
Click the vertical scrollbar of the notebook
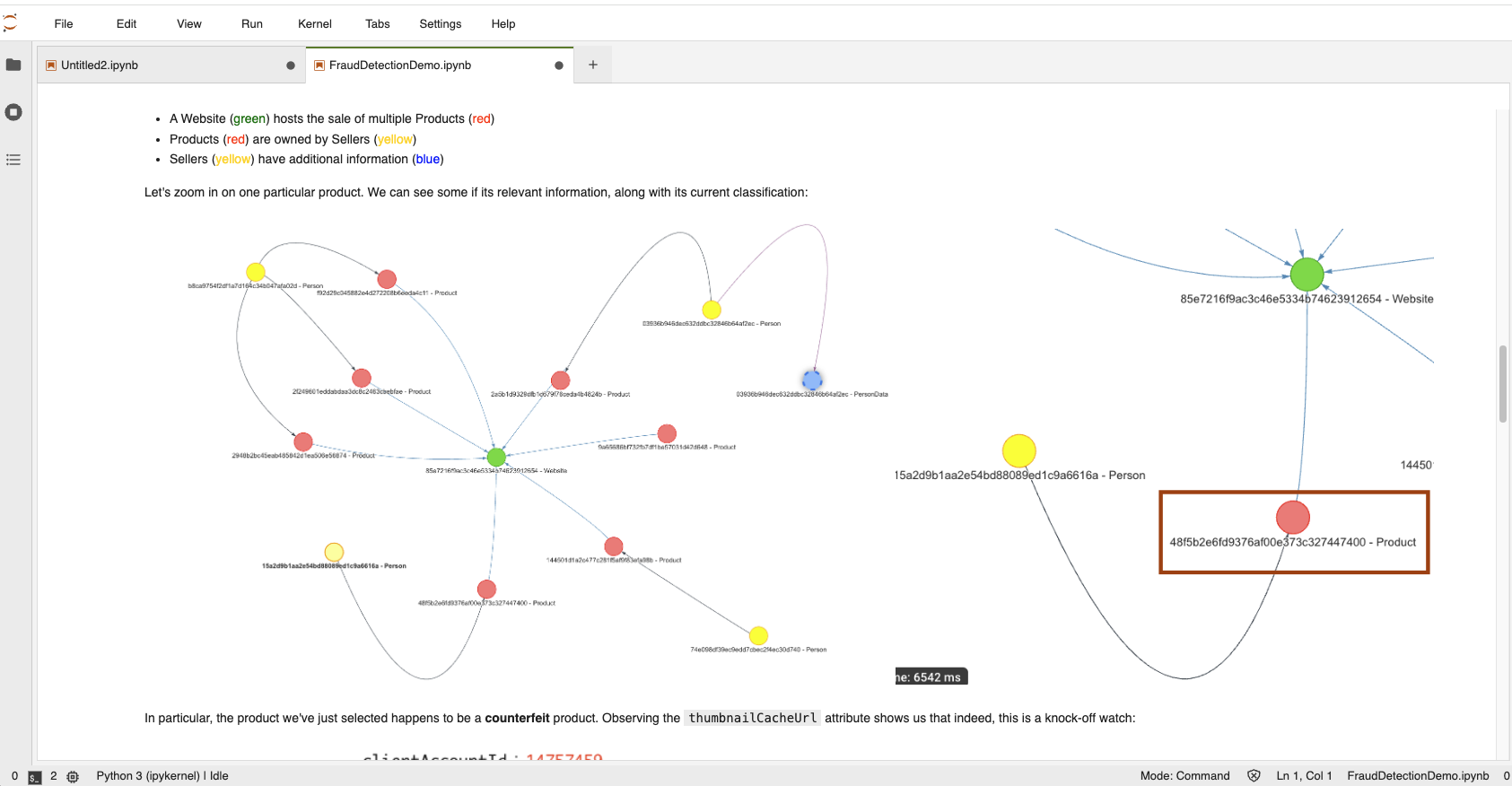pyautogui.click(x=1502, y=384)
